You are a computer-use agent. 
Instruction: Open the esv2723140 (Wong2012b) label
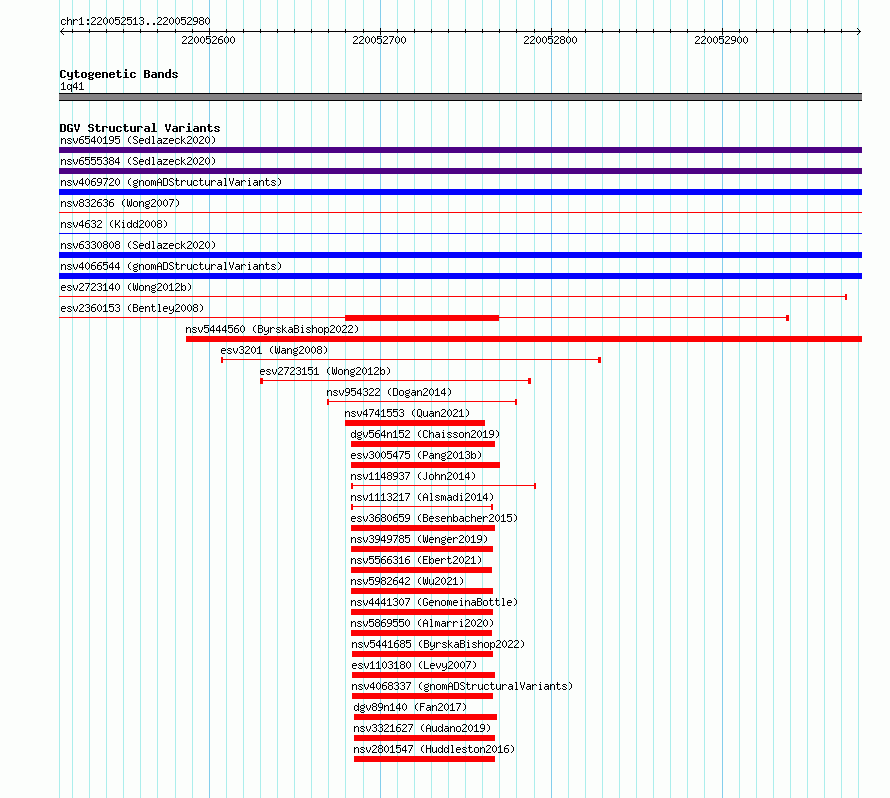point(126,287)
